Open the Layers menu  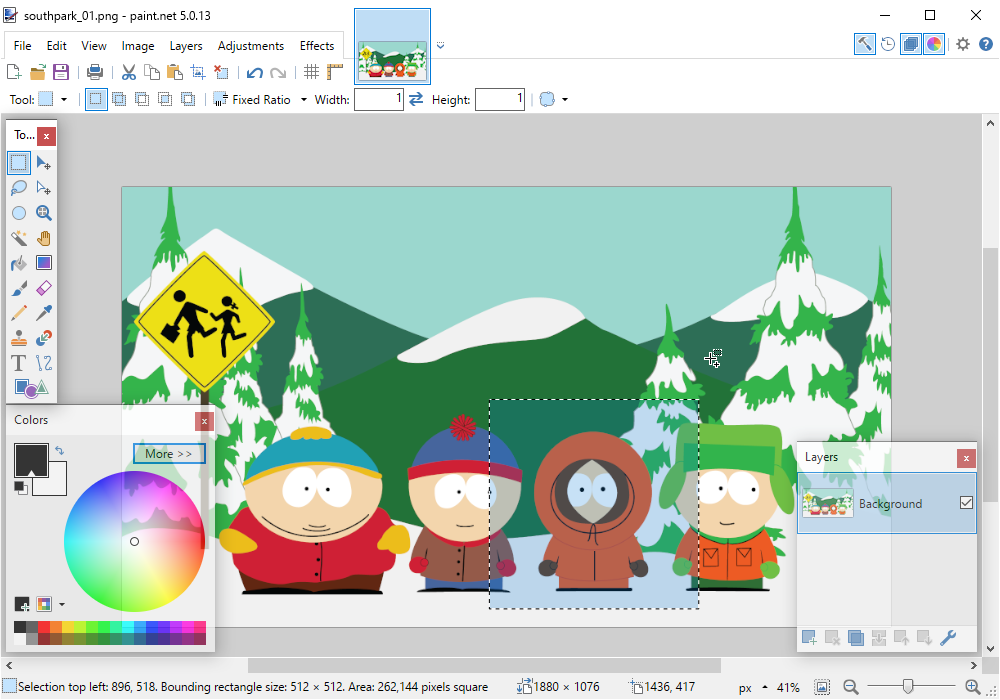(x=186, y=46)
